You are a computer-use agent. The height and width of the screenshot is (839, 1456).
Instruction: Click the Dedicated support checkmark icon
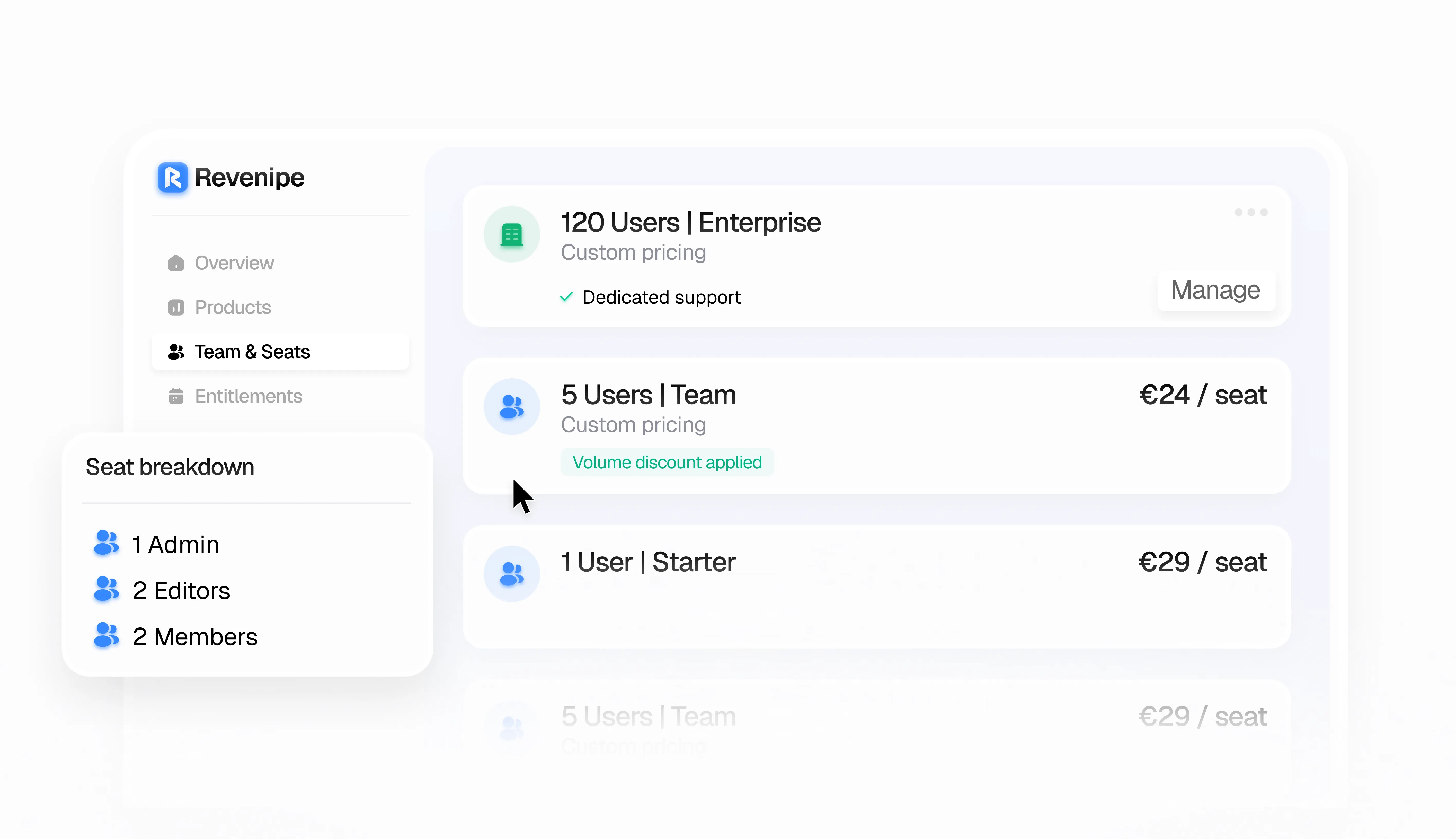tap(566, 297)
